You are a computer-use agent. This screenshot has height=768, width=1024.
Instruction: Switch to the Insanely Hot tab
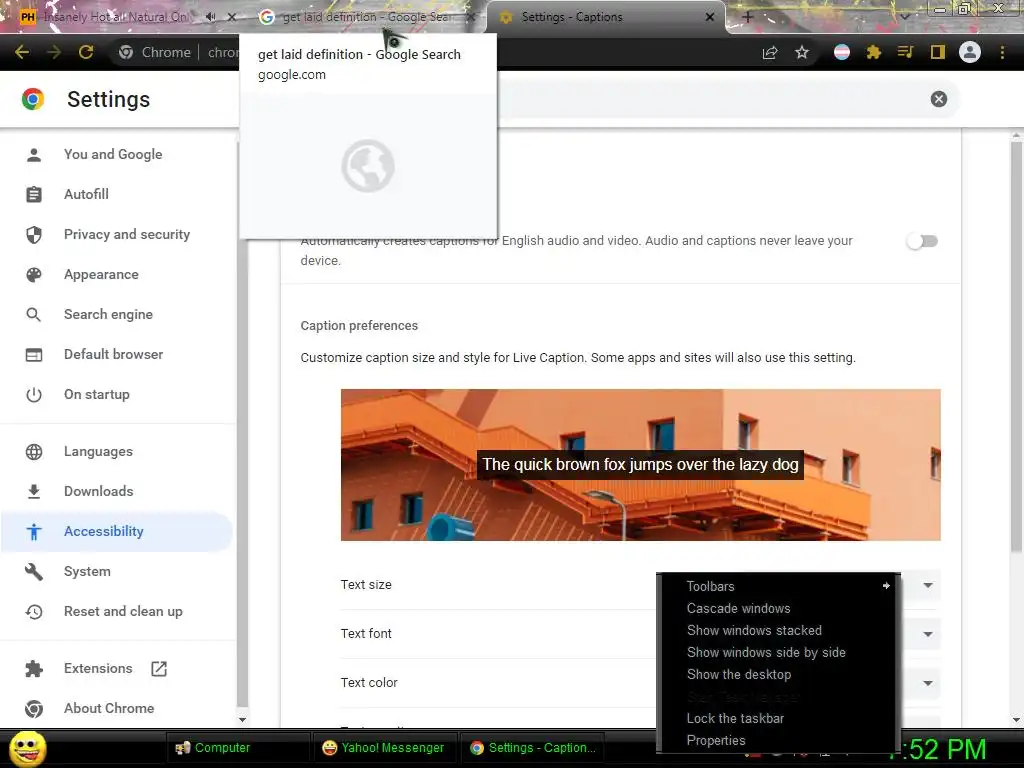click(x=116, y=17)
